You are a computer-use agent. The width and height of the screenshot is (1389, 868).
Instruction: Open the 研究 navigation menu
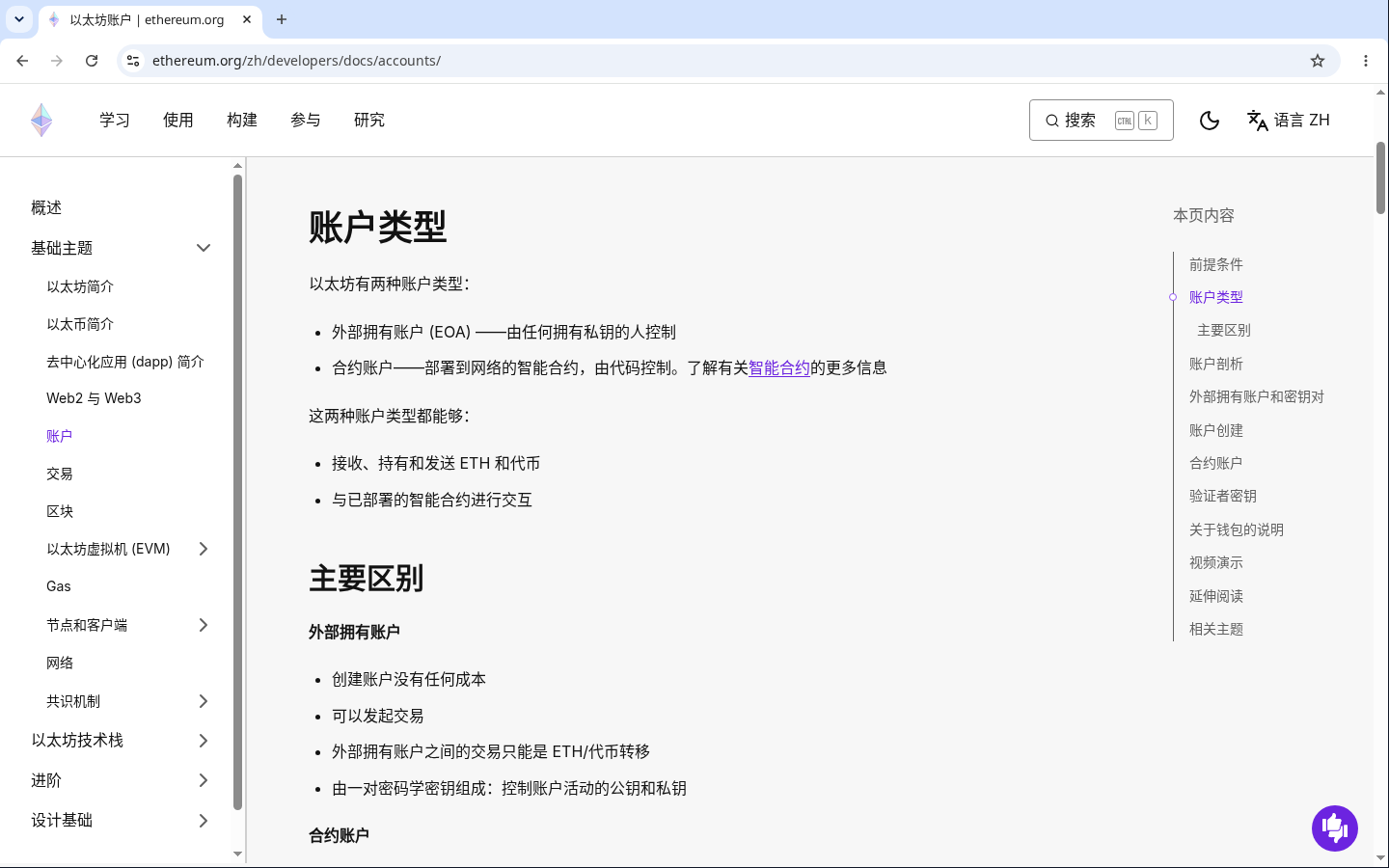[x=369, y=121]
